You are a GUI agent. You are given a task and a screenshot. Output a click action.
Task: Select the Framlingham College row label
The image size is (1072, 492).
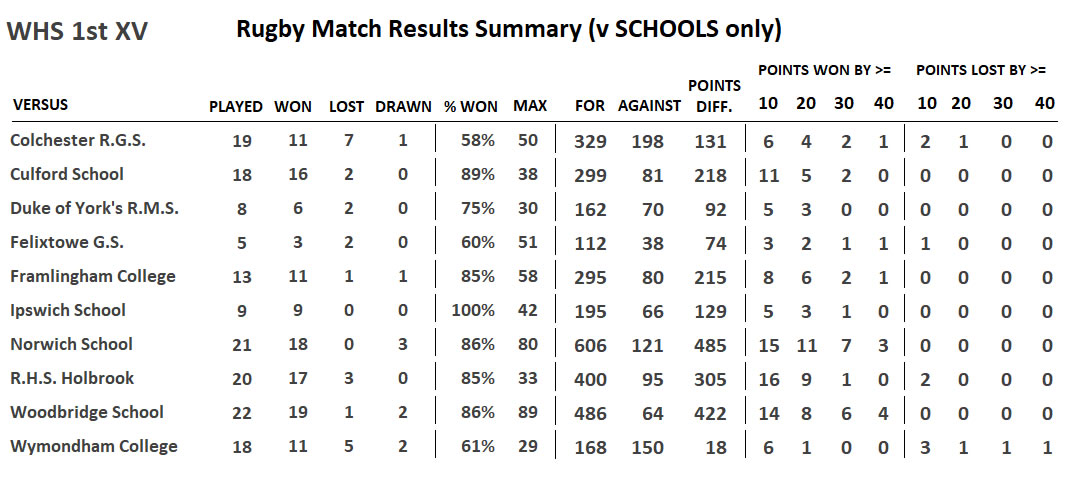point(92,276)
